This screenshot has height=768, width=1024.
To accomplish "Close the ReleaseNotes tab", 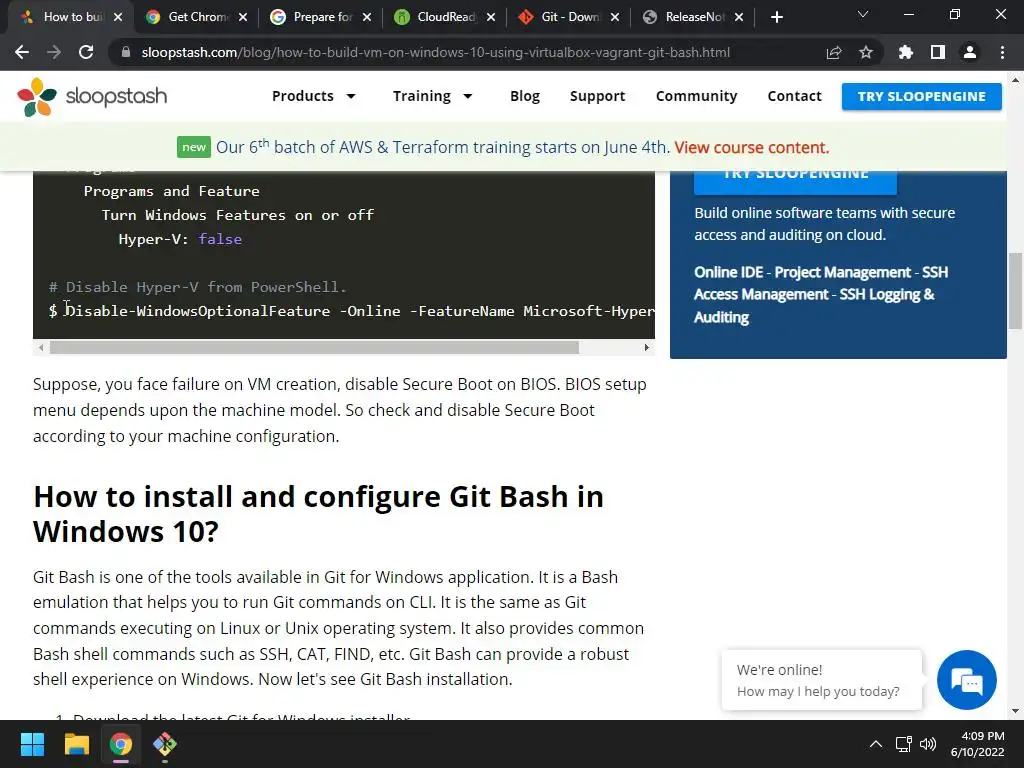I will [739, 17].
